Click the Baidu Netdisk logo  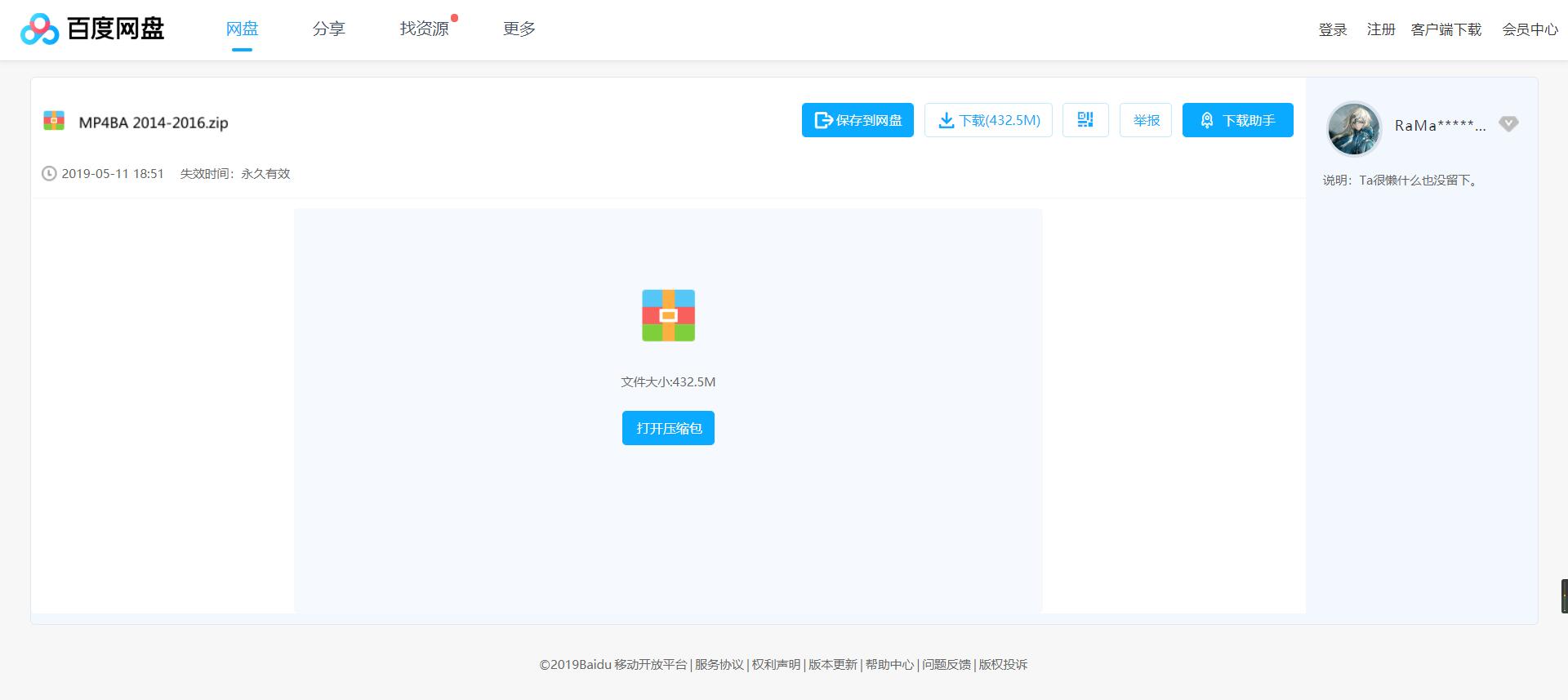92,29
